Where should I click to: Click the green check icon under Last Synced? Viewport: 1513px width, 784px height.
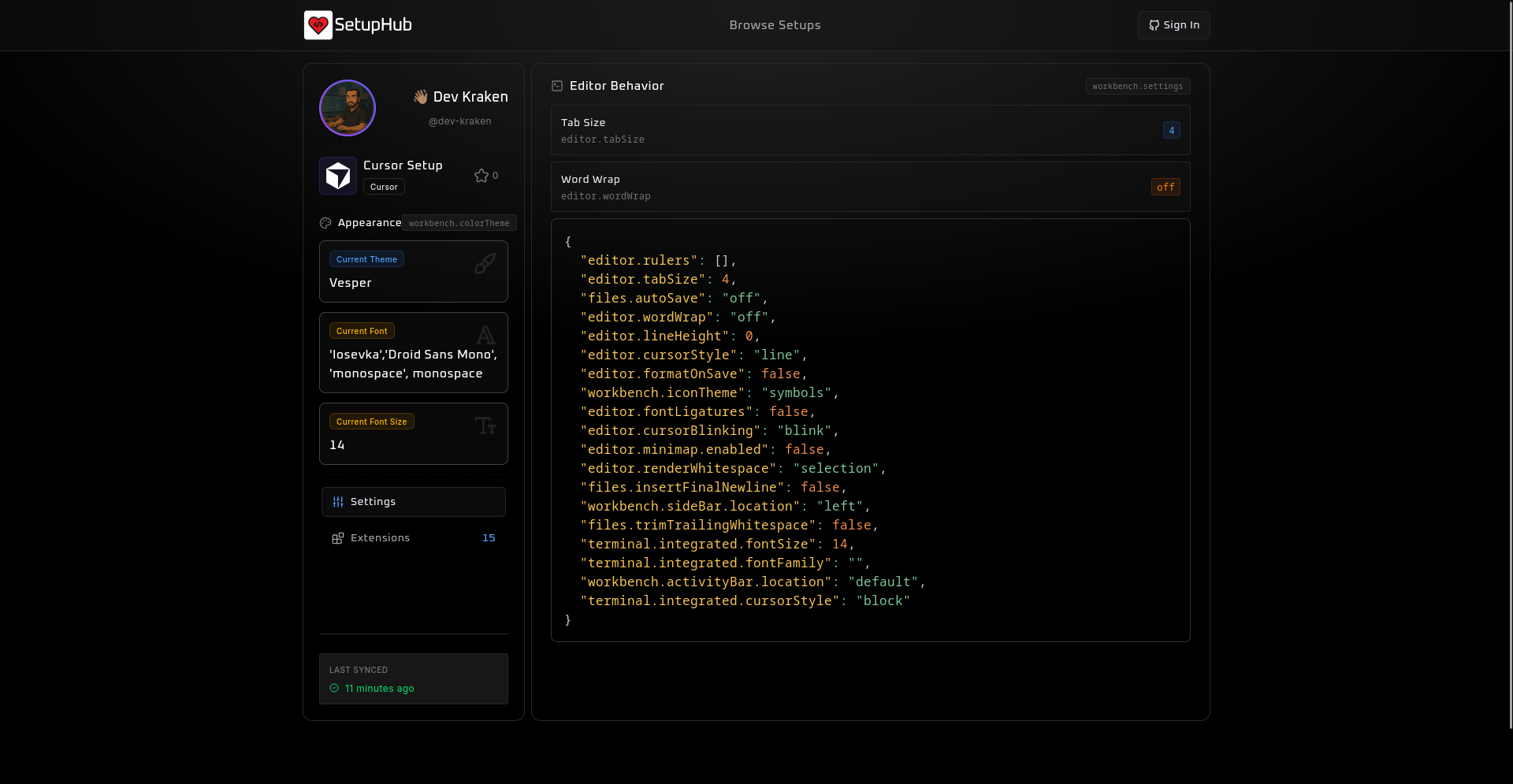tap(333, 689)
